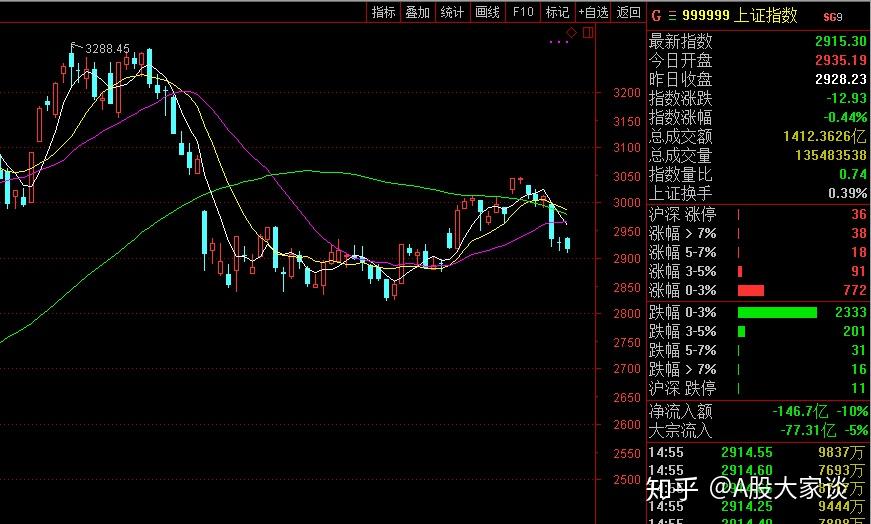871x524 pixels.
Task: Click the 跌幅 5-7% row
Action: (758, 350)
